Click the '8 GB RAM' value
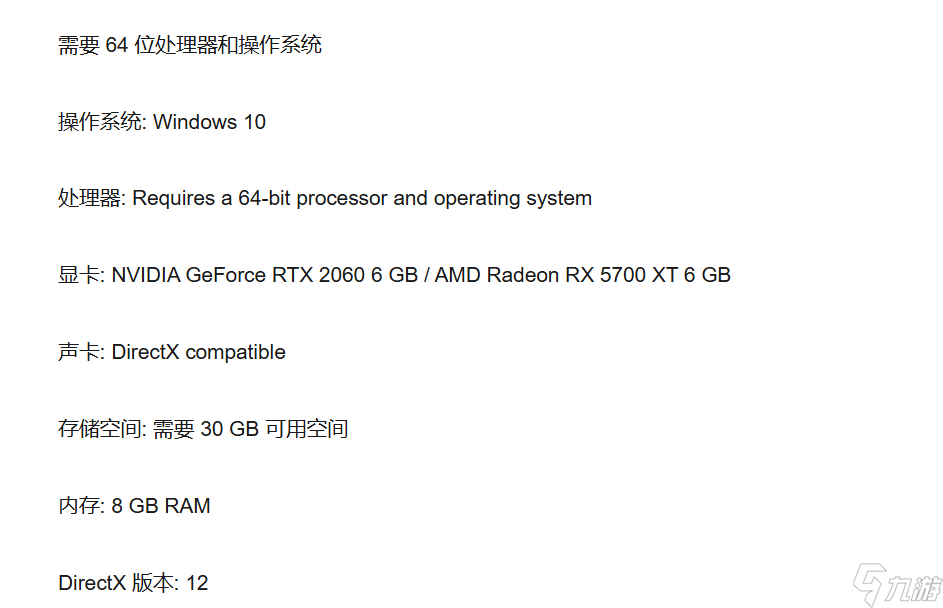The width and height of the screenshot is (943, 608). pyautogui.click(x=161, y=506)
